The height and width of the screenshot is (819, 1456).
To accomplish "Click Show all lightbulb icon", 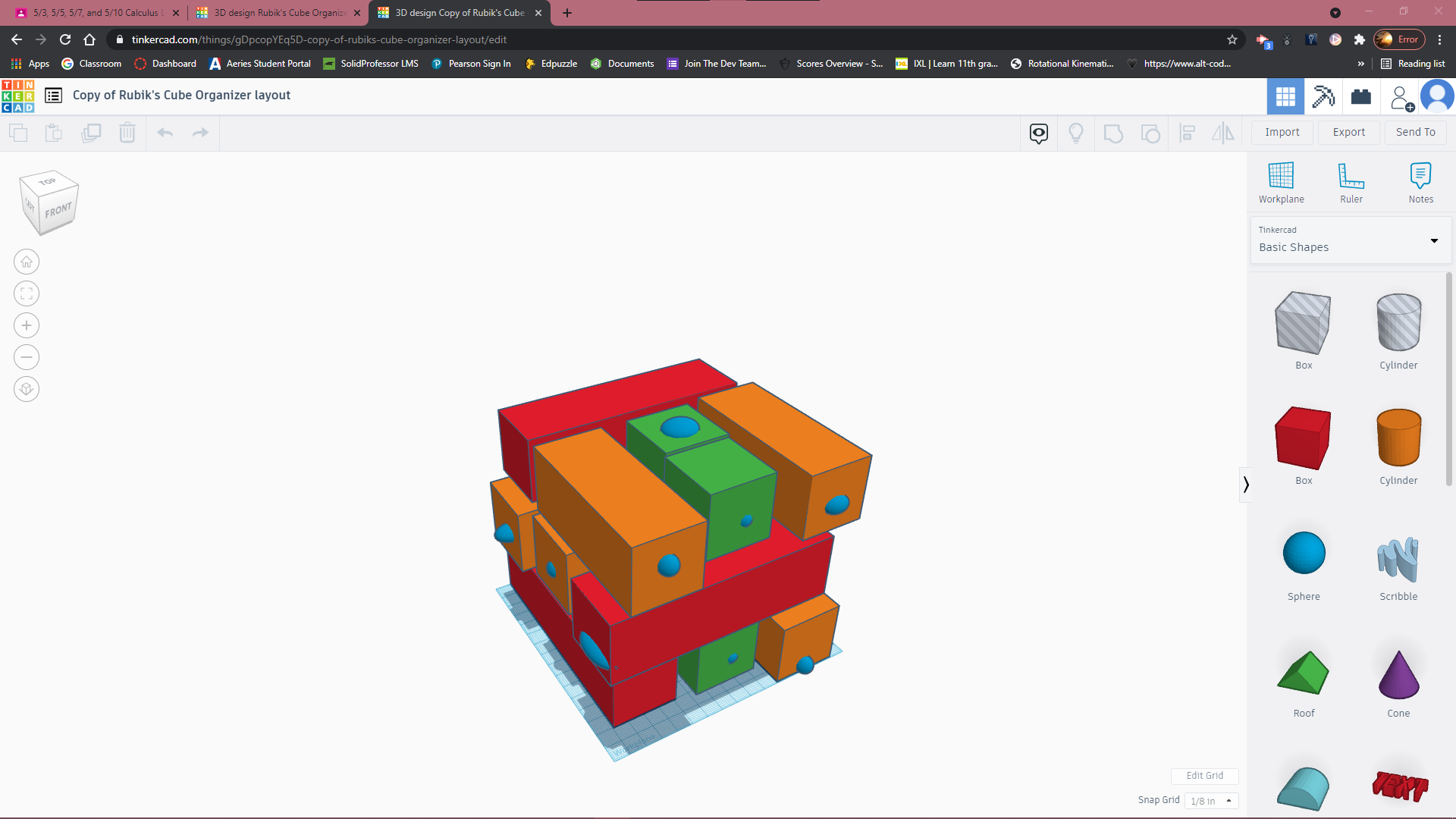I will click(x=1075, y=133).
